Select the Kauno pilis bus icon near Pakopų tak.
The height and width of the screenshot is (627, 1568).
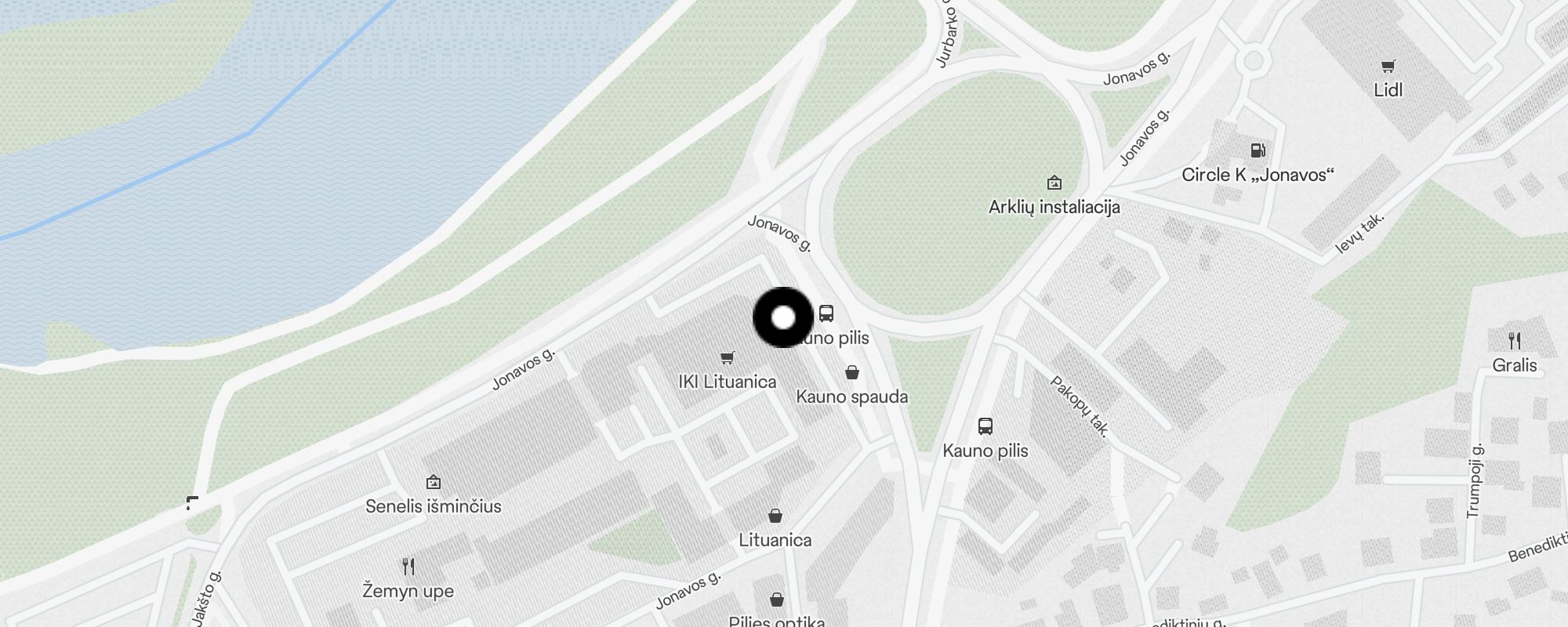click(x=985, y=426)
